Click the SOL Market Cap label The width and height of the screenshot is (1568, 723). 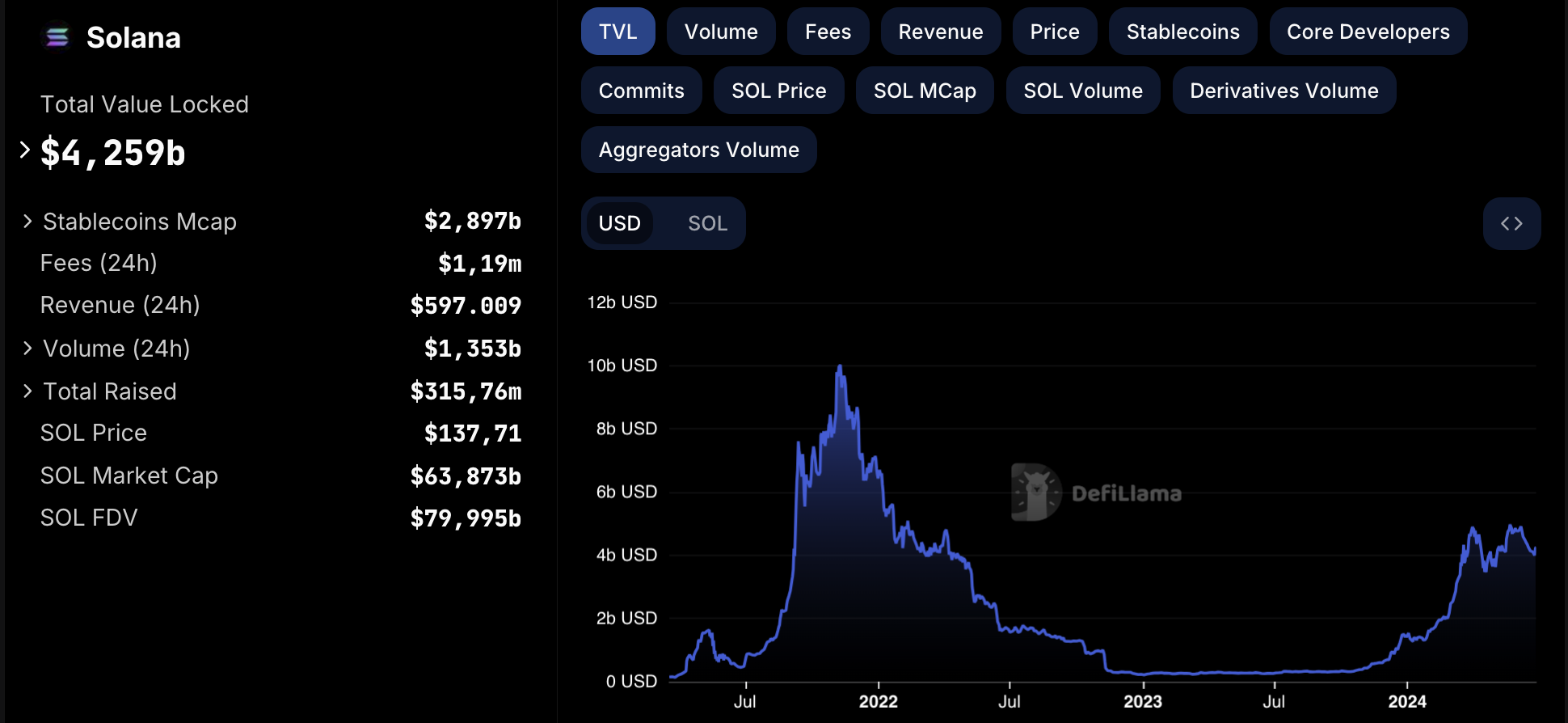click(129, 476)
